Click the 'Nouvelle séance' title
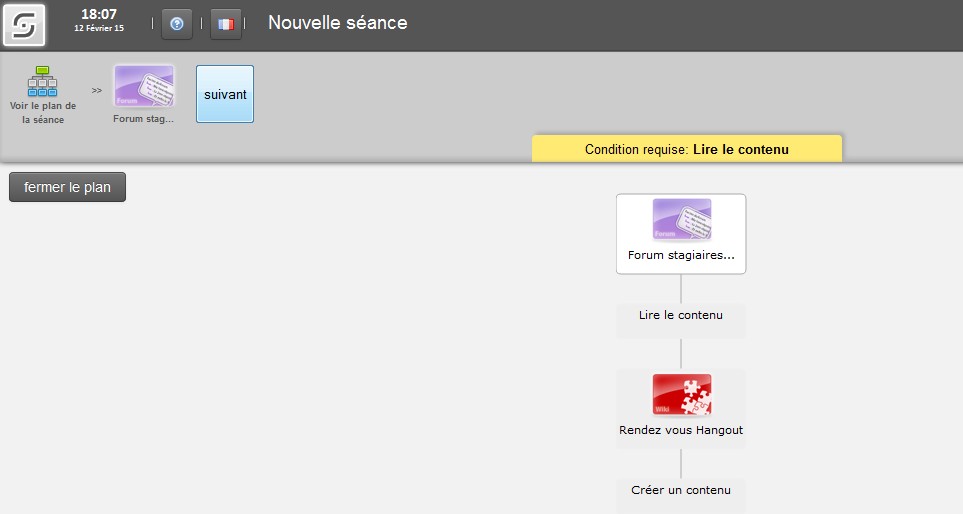 tap(338, 23)
